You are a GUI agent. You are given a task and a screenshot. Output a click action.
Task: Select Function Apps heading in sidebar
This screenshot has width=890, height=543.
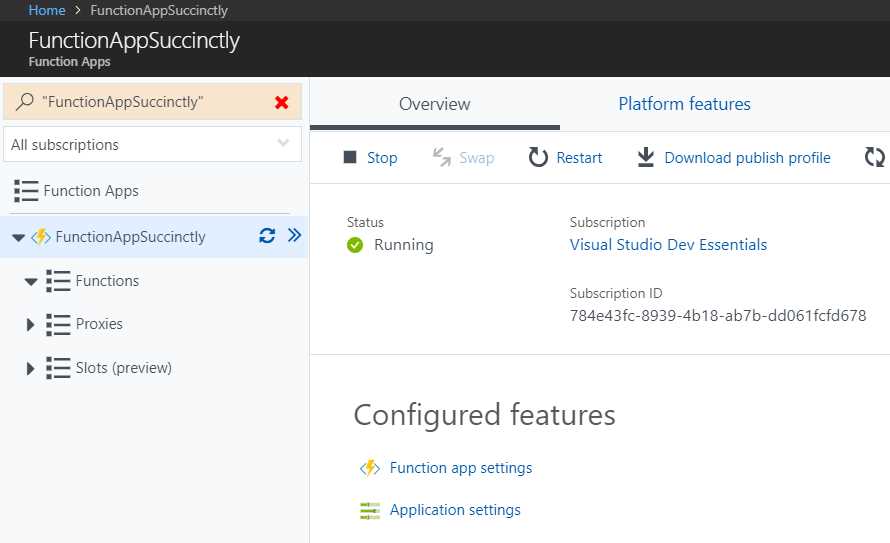tap(91, 191)
